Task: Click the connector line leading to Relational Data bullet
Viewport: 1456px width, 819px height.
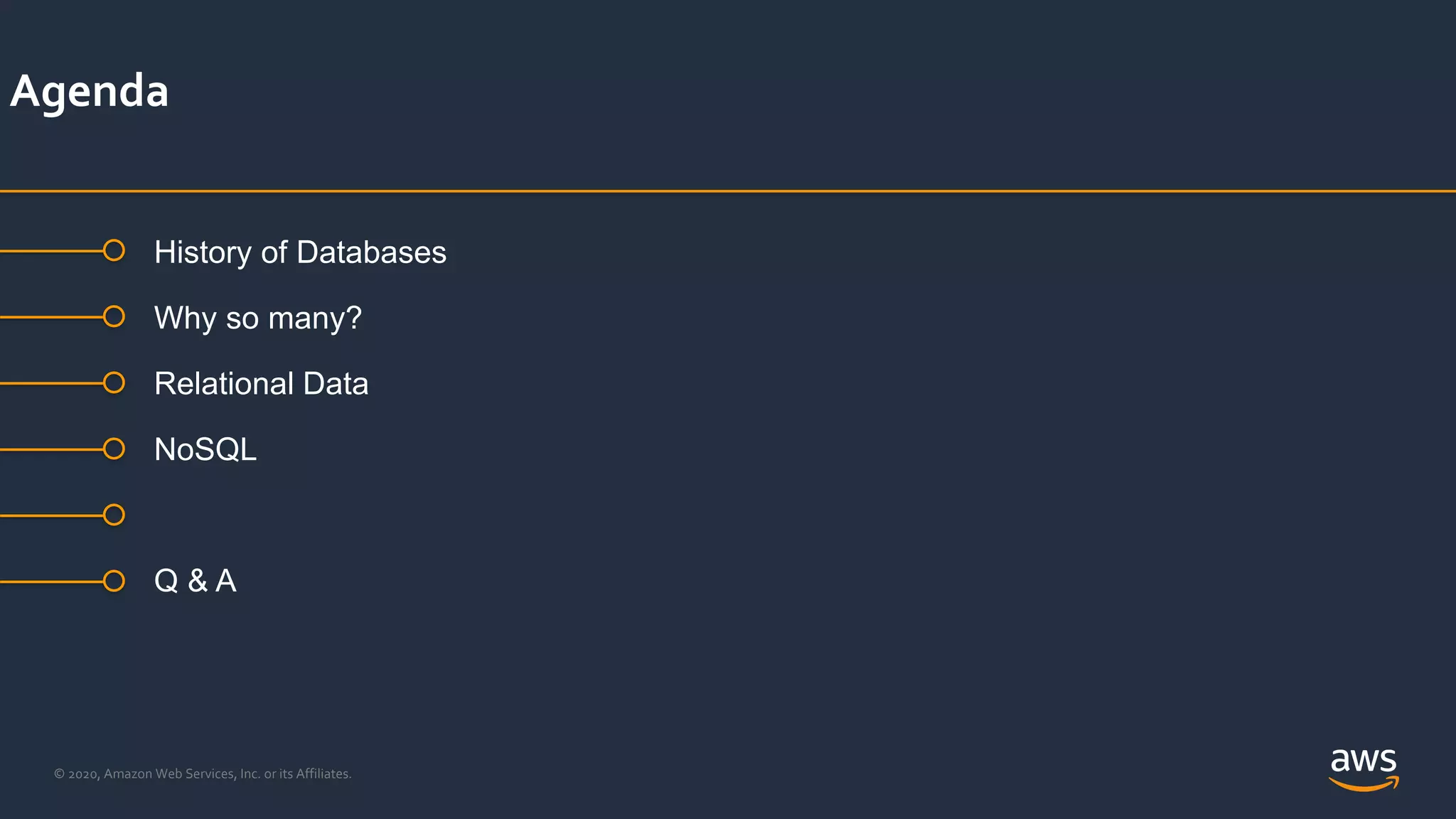Action: [51, 383]
